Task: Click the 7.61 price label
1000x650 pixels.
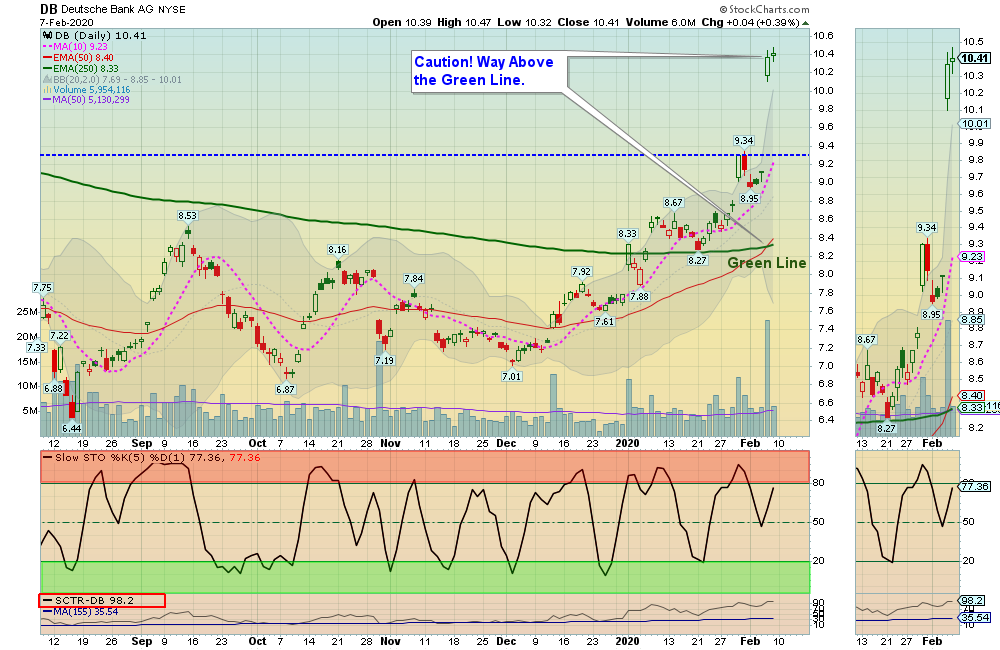Action: (x=605, y=321)
